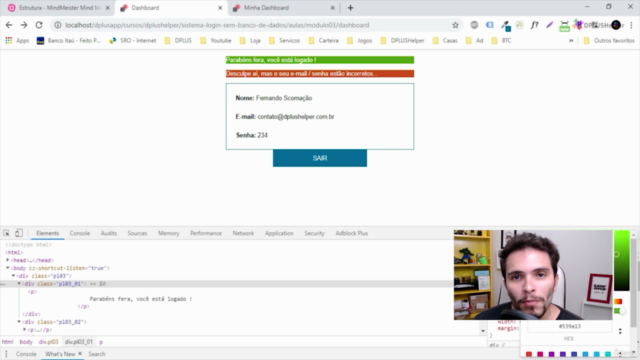
Task: Close the MindMeister tab
Action: (x=108, y=8)
